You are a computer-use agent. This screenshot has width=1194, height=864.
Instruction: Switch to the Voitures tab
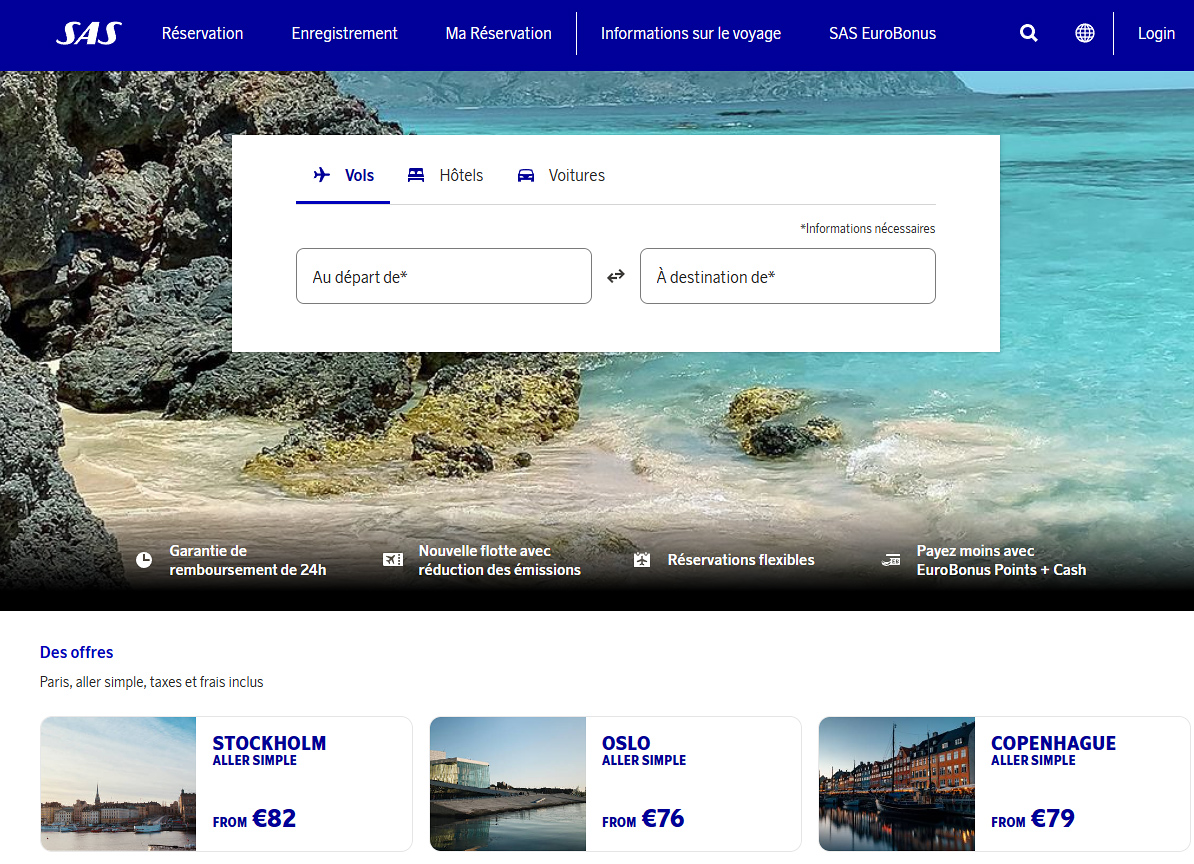(560, 174)
